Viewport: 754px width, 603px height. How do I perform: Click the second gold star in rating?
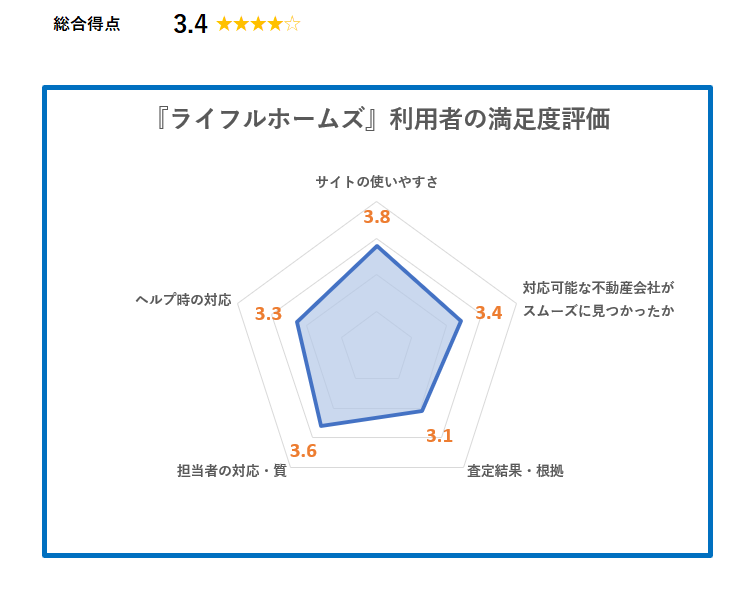tap(241, 24)
